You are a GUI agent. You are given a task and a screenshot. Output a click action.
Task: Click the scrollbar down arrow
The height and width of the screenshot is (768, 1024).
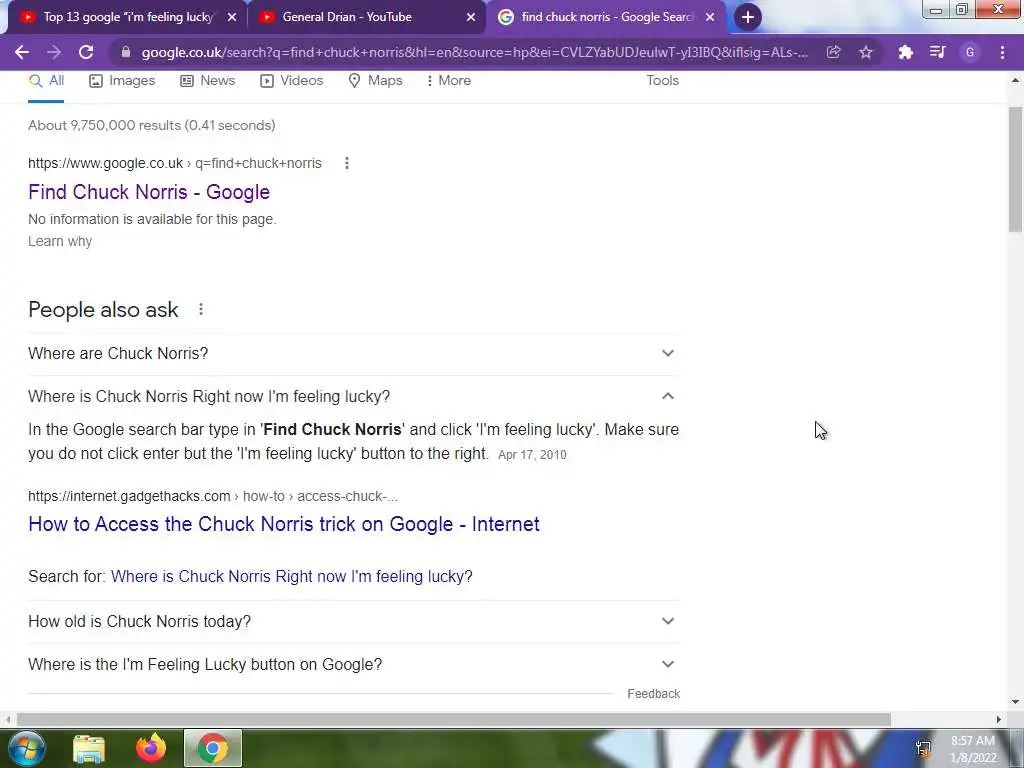(1015, 702)
